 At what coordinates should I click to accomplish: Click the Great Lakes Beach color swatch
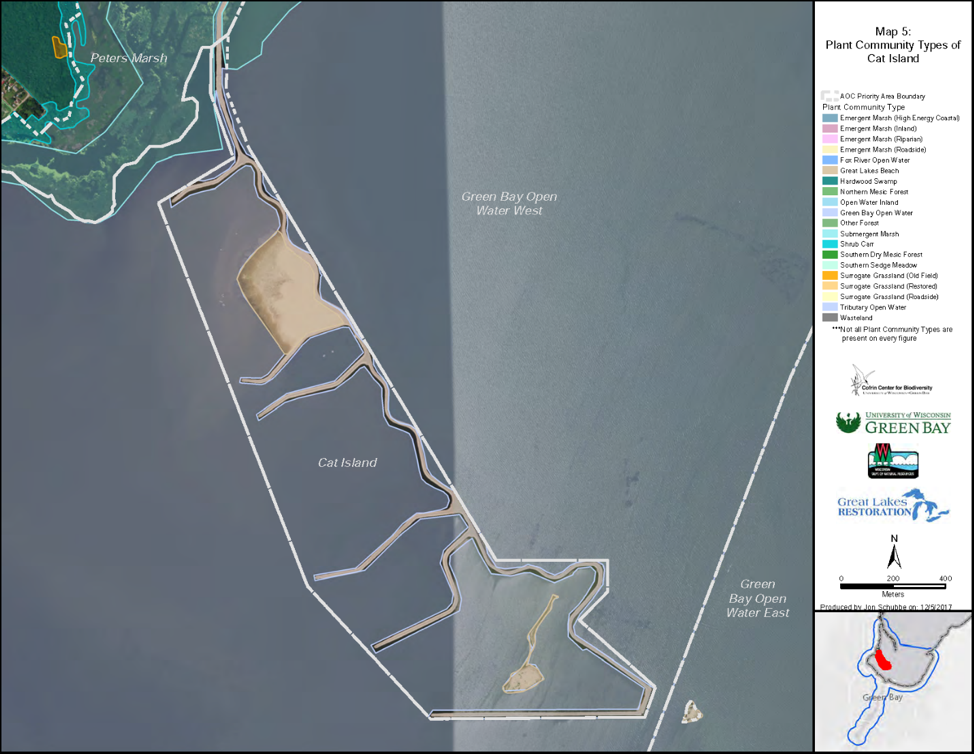(x=830, y=171)
